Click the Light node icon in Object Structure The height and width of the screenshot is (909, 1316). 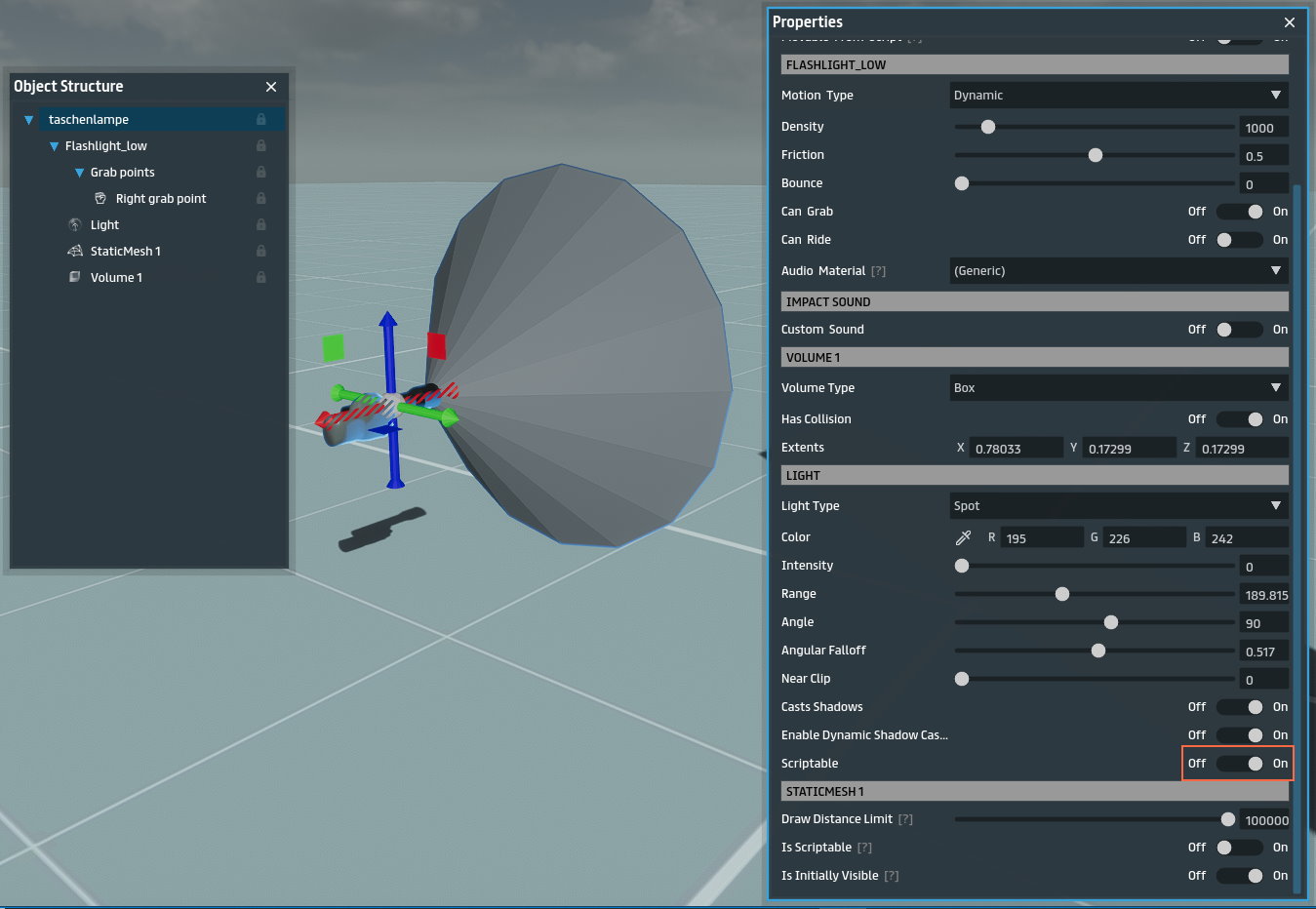point(75,224)
